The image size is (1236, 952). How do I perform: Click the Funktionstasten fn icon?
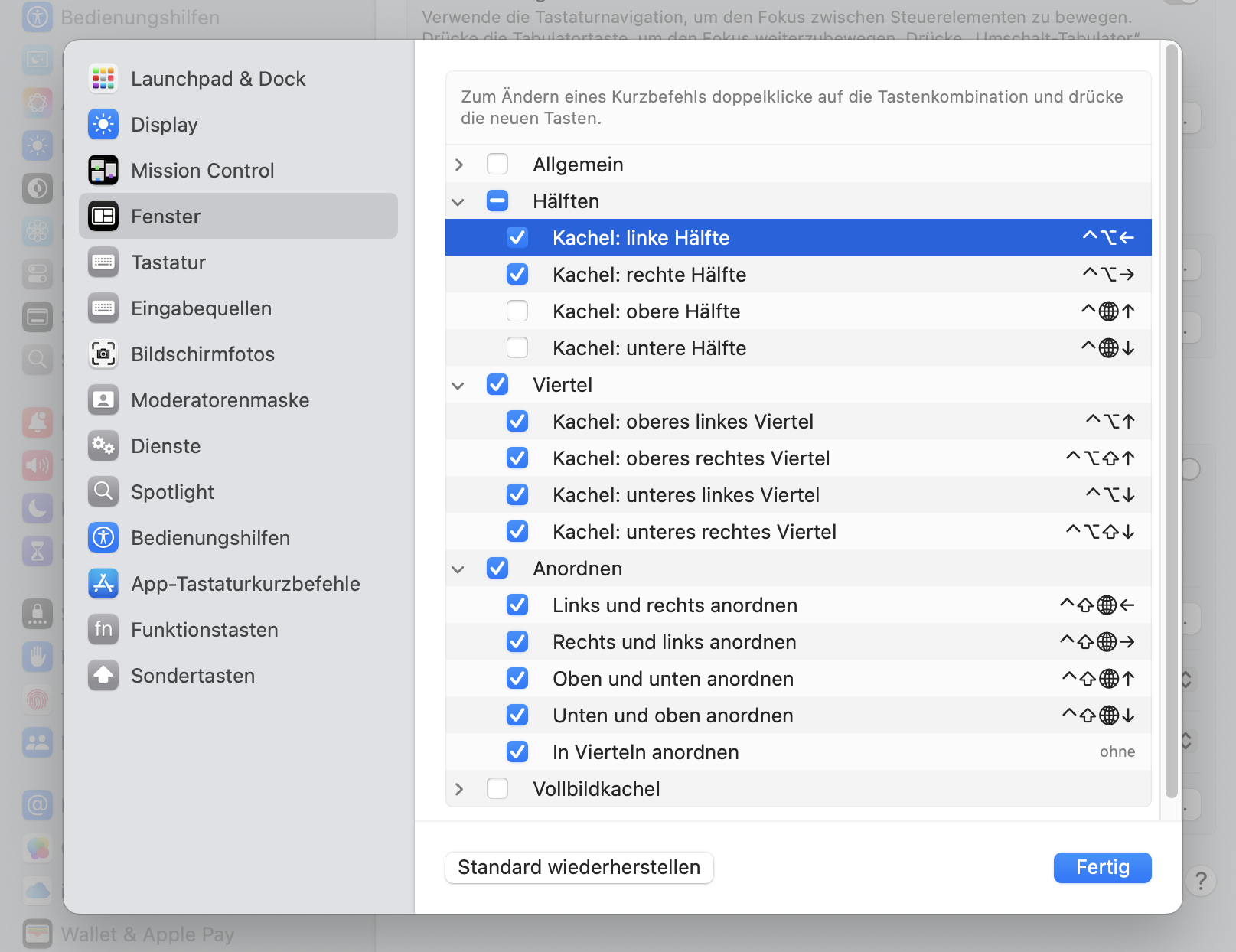pyautogui.click(x=103, y=630)
